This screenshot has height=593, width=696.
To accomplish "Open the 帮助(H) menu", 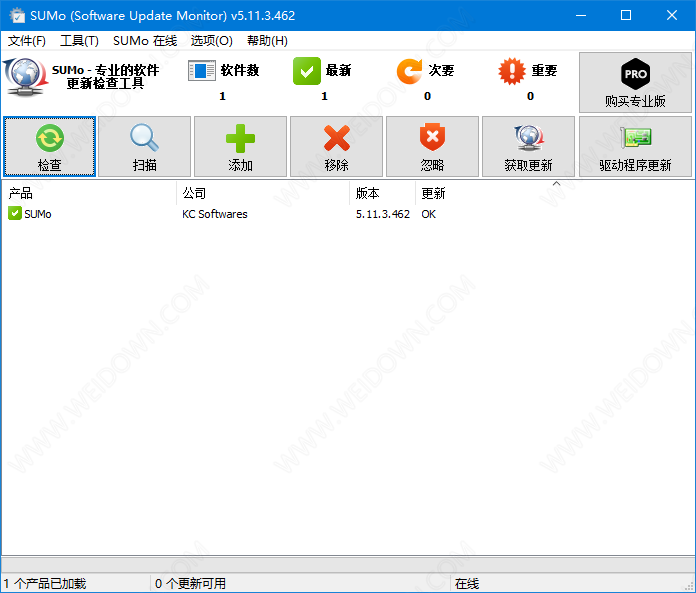I will coord(267,41).
